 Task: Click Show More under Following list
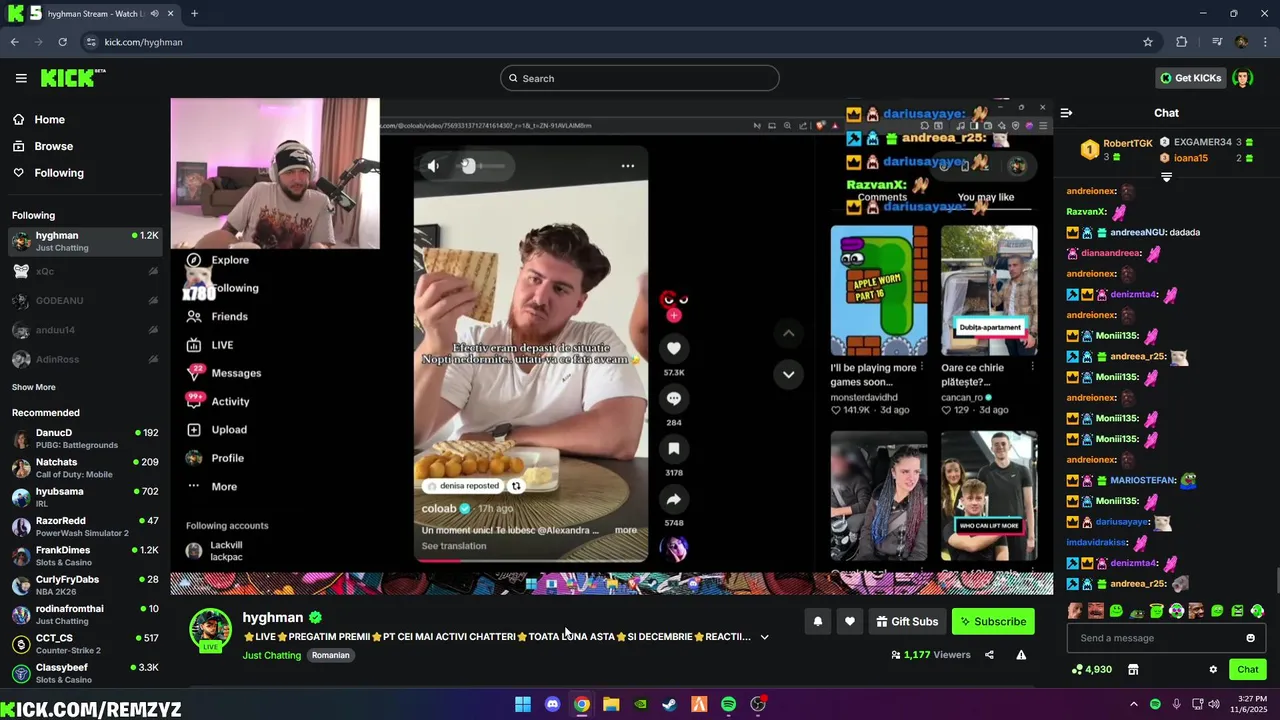[x=34, y=387]
